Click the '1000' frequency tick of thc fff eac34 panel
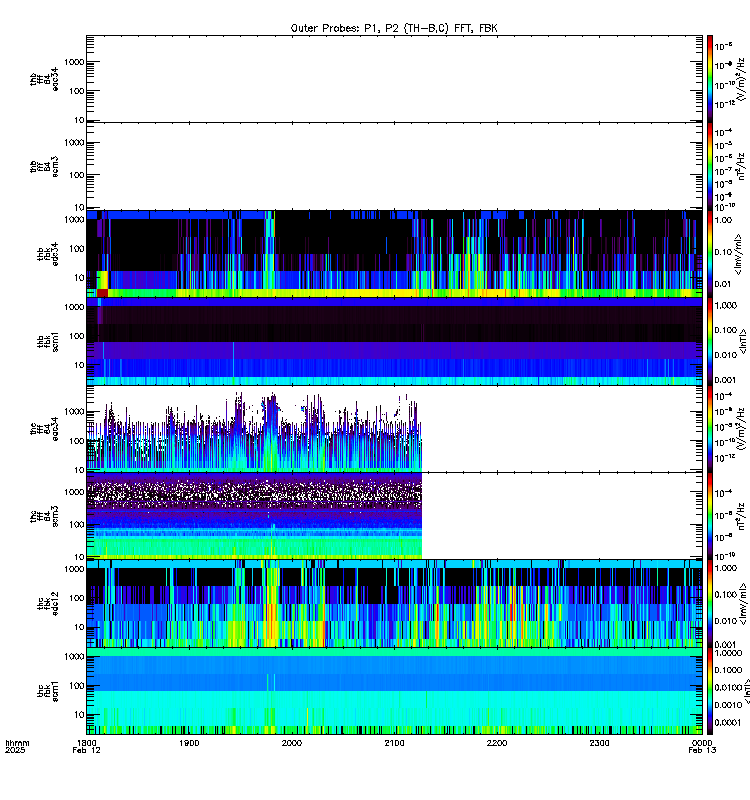Viewport: 750px width, 800px height. click(x=74, y=412)
